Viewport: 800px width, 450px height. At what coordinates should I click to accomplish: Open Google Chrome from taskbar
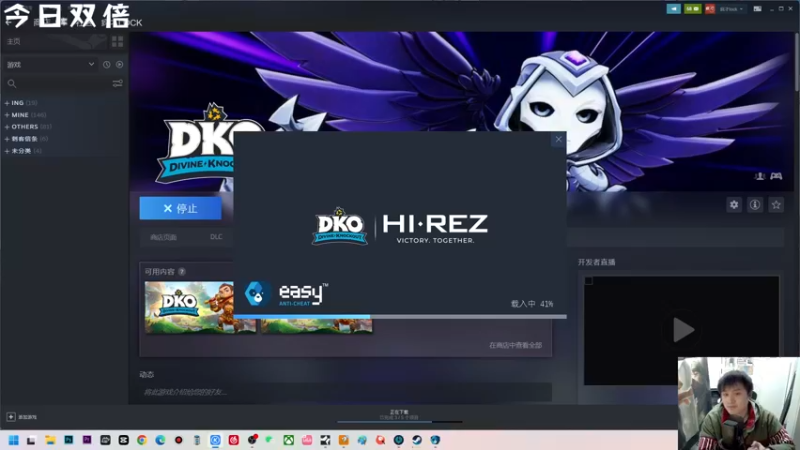coord(142,440)
